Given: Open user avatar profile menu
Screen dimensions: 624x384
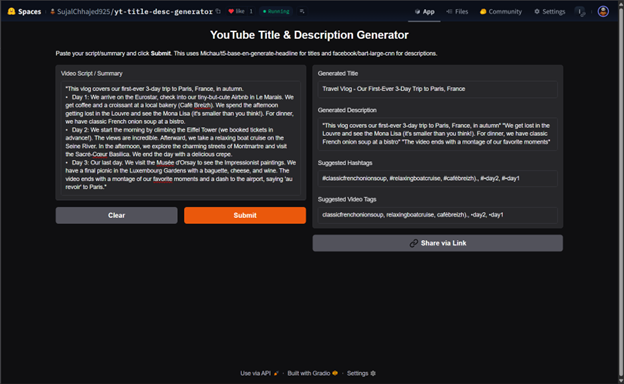Looking at the screenshot, I should [603, 12].
